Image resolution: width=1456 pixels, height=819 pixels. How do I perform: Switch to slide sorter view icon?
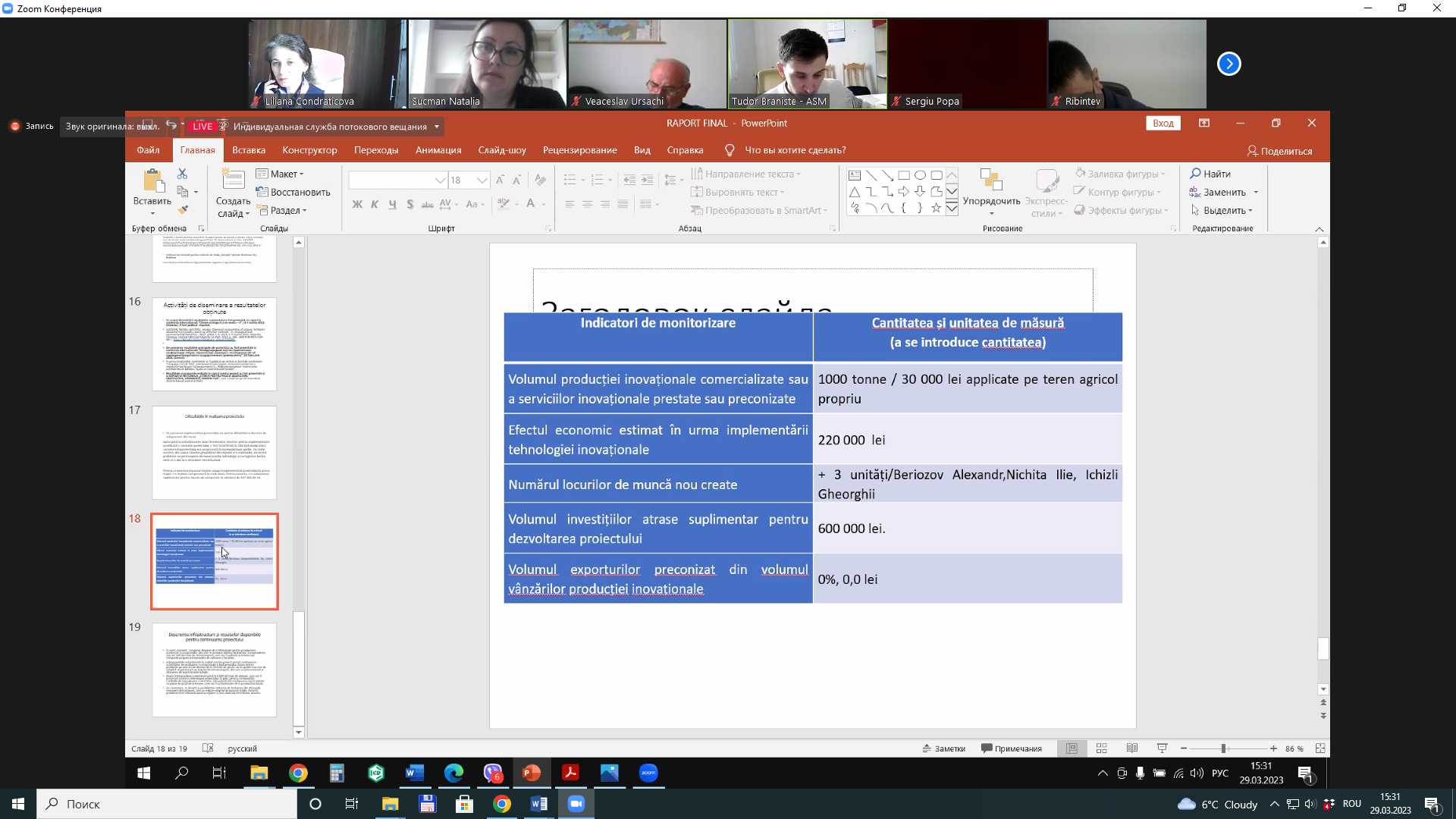[x=1102, y=748]
